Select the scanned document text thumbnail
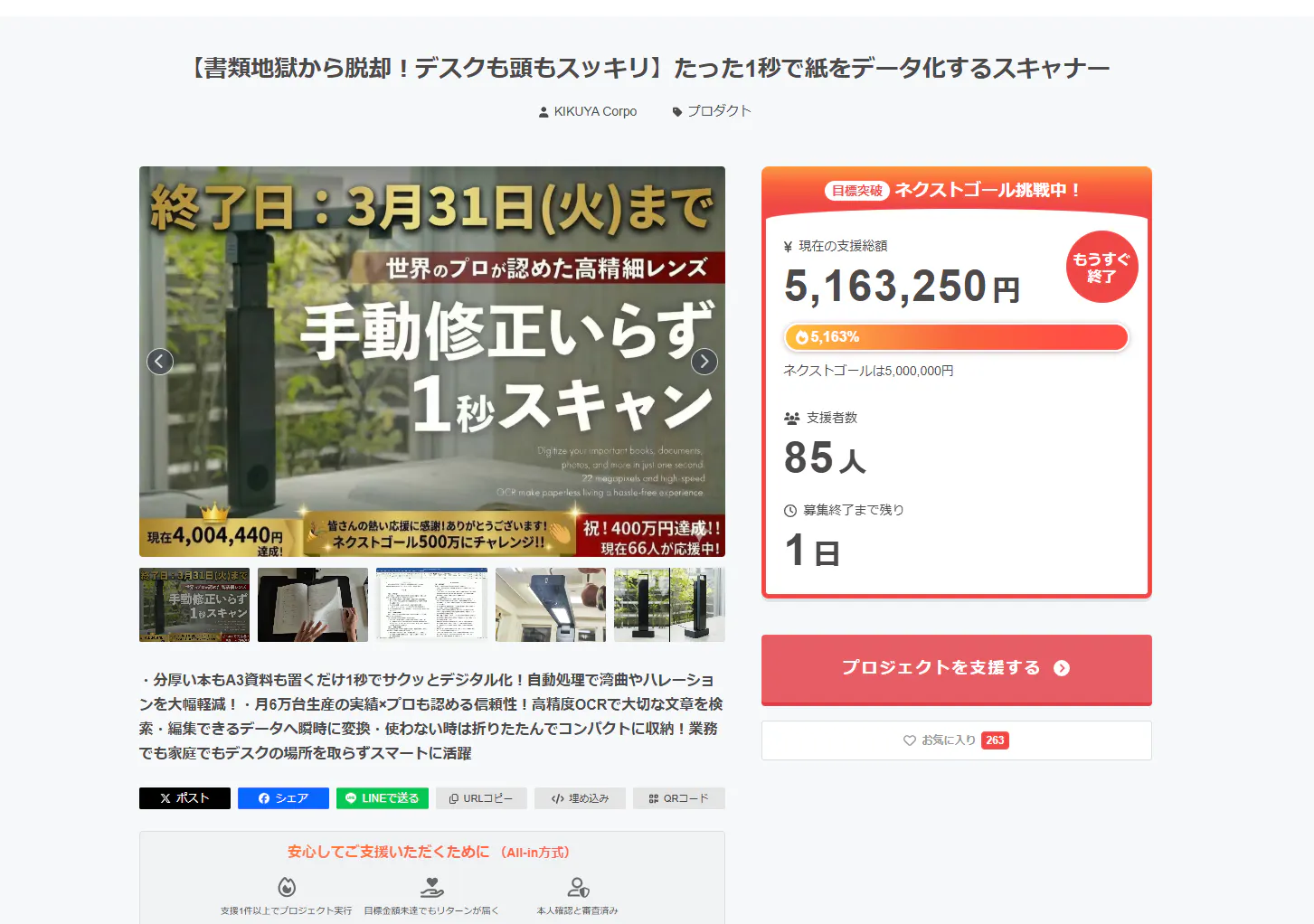Image resolution: width=1314 pixels, height=924 pixels. 431,605
